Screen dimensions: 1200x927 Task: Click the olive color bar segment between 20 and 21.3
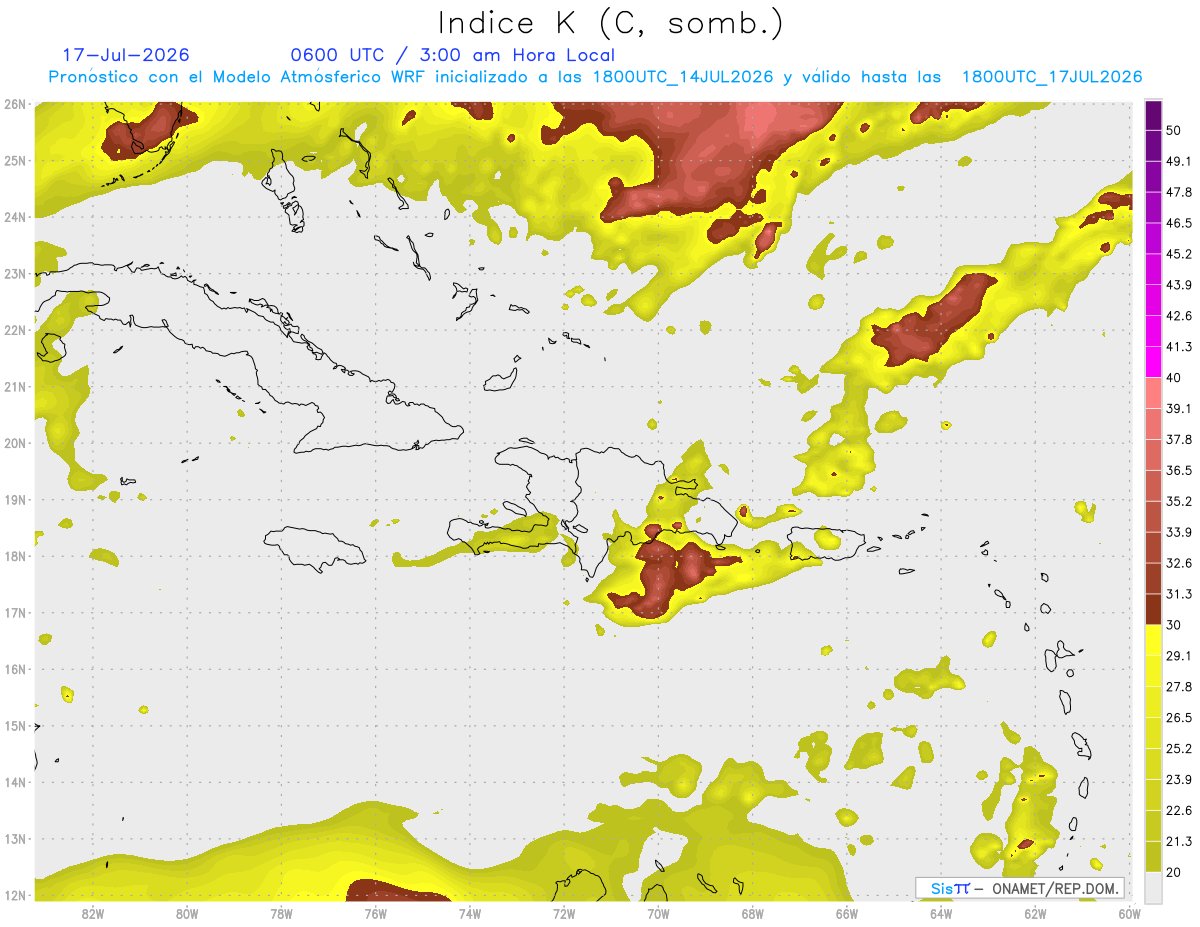pyautogui.click(x=1153, y=855)
